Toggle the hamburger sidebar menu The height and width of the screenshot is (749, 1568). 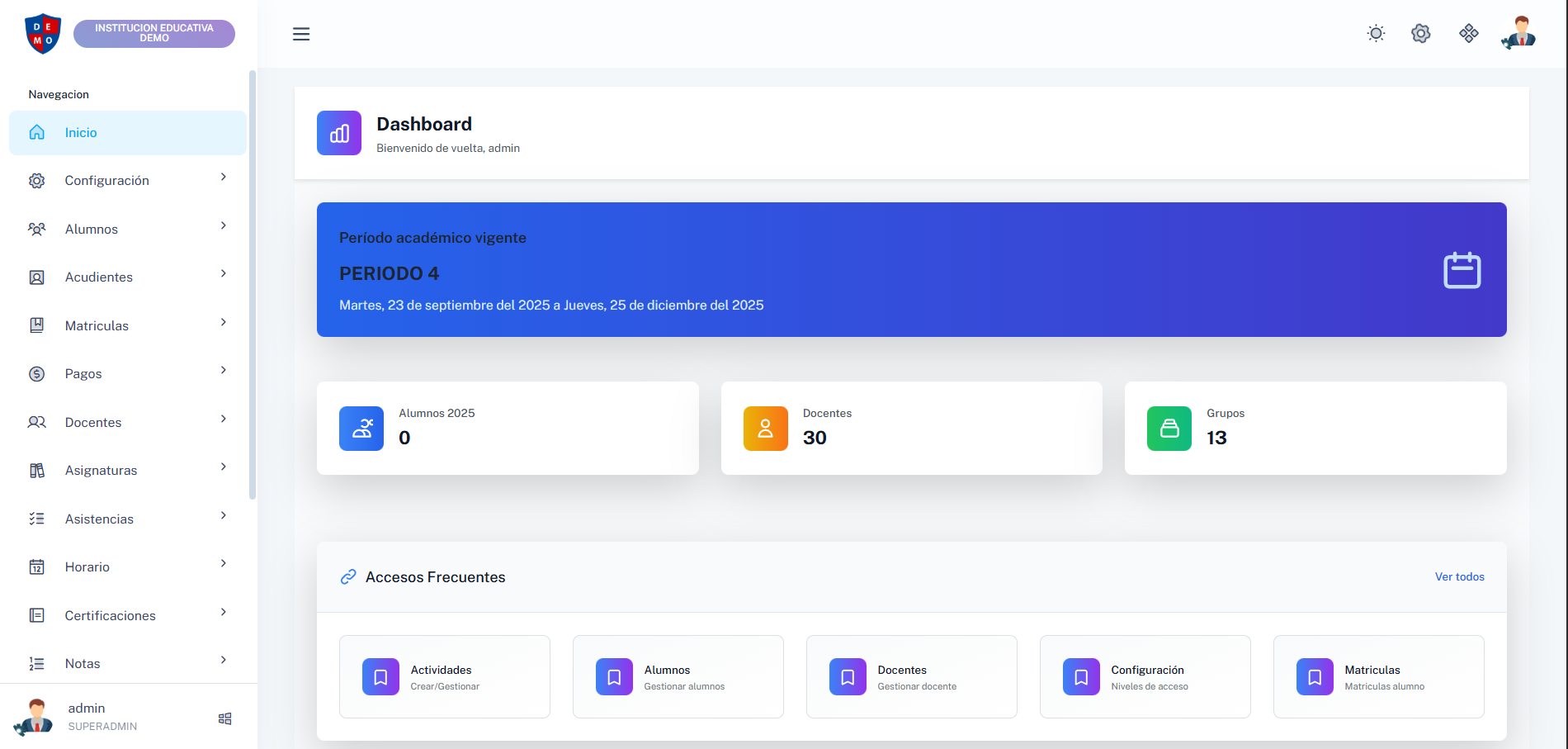301,34
